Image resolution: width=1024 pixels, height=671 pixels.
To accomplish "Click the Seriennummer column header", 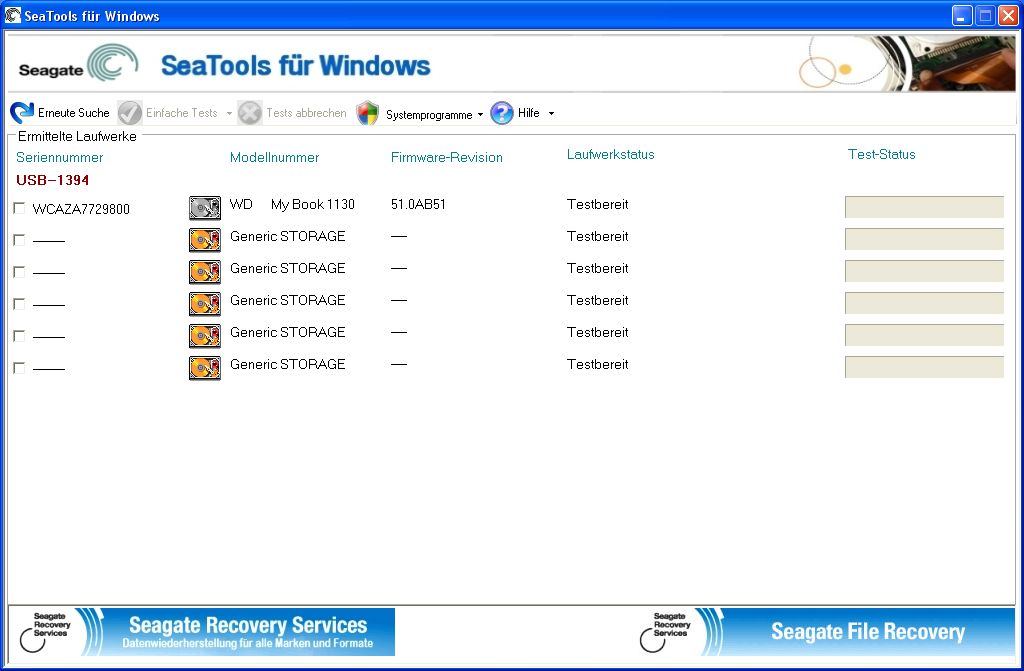I will click(59, 157).
